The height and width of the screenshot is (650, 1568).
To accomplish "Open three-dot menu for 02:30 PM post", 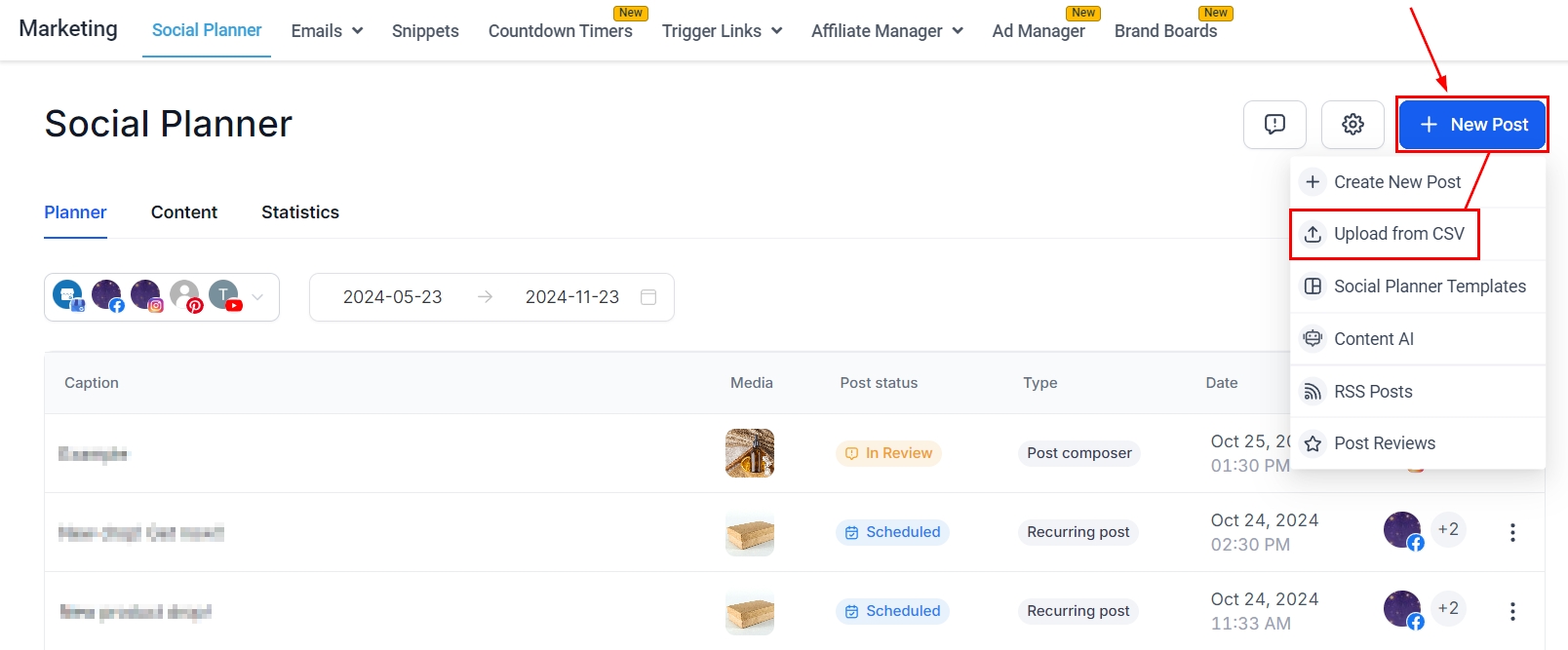I will (x=1512, y=532).
